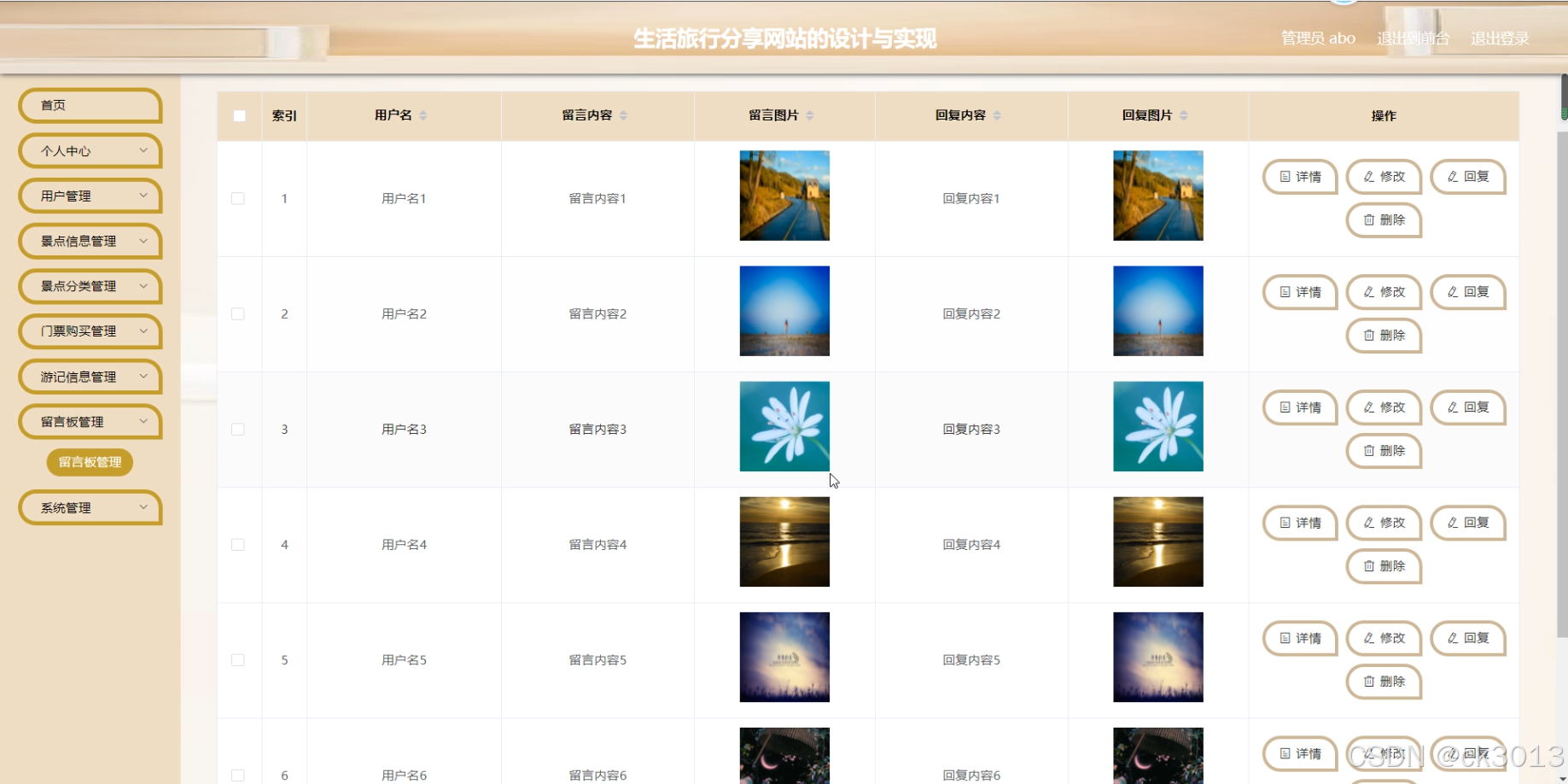Click the vertical page scrollbar
This screenshot has height=784, width=1568.
(x=1564, y=384)
